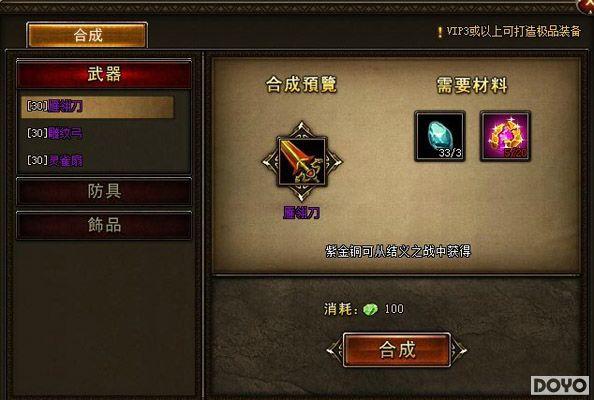The width and height of the screenshot is (594, 400).
Task: Click the left arrow ornament beside bottom 合成 button
Action: click(x=335, y=350)
